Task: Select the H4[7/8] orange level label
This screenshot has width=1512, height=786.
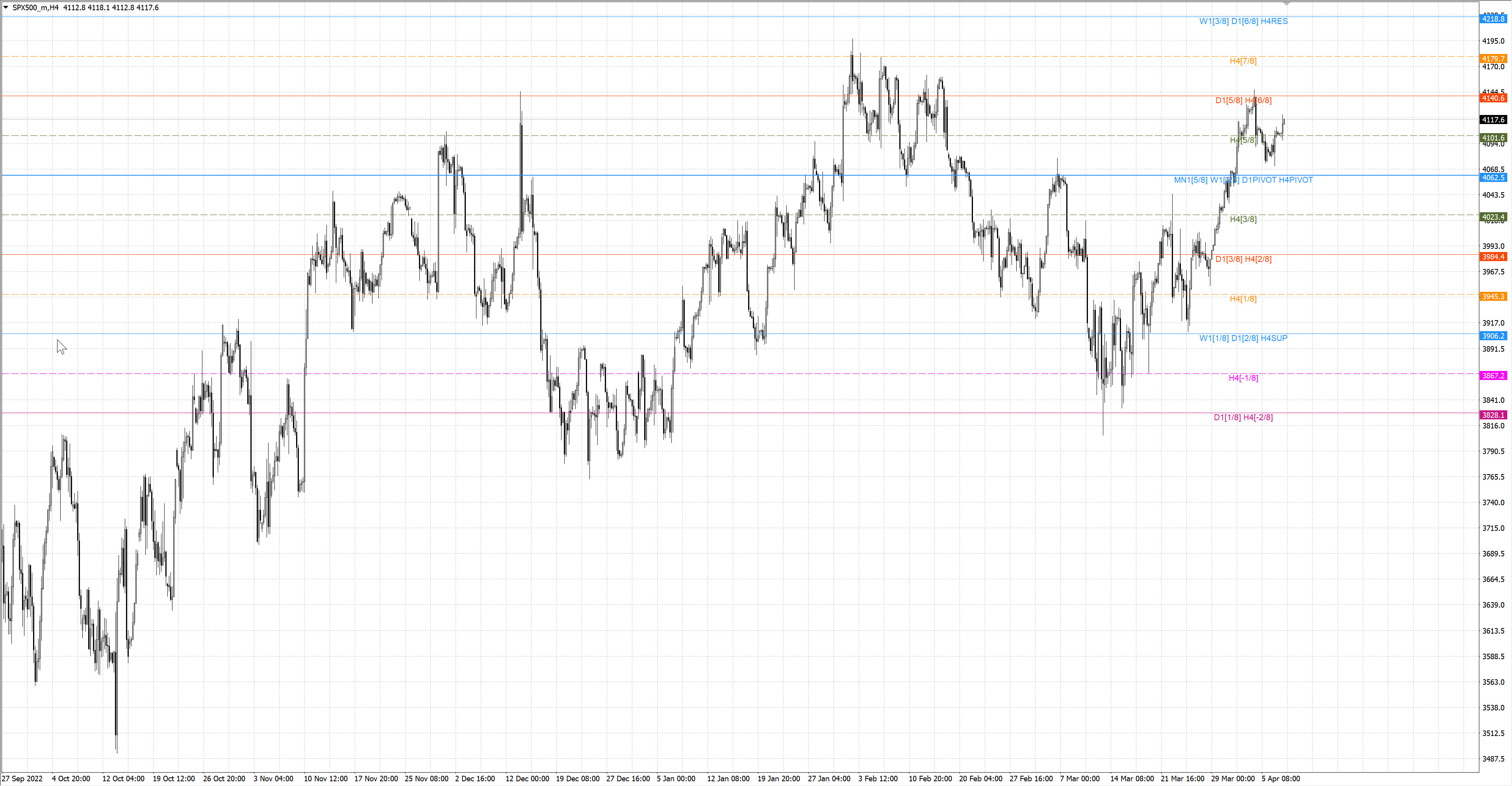Action: [1243, 61]
